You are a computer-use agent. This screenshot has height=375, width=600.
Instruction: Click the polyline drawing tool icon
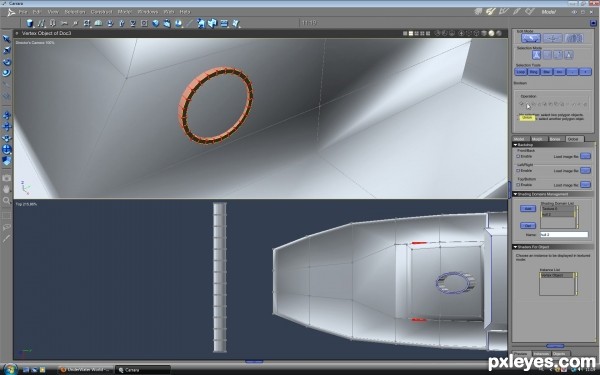tap(41, 23)
